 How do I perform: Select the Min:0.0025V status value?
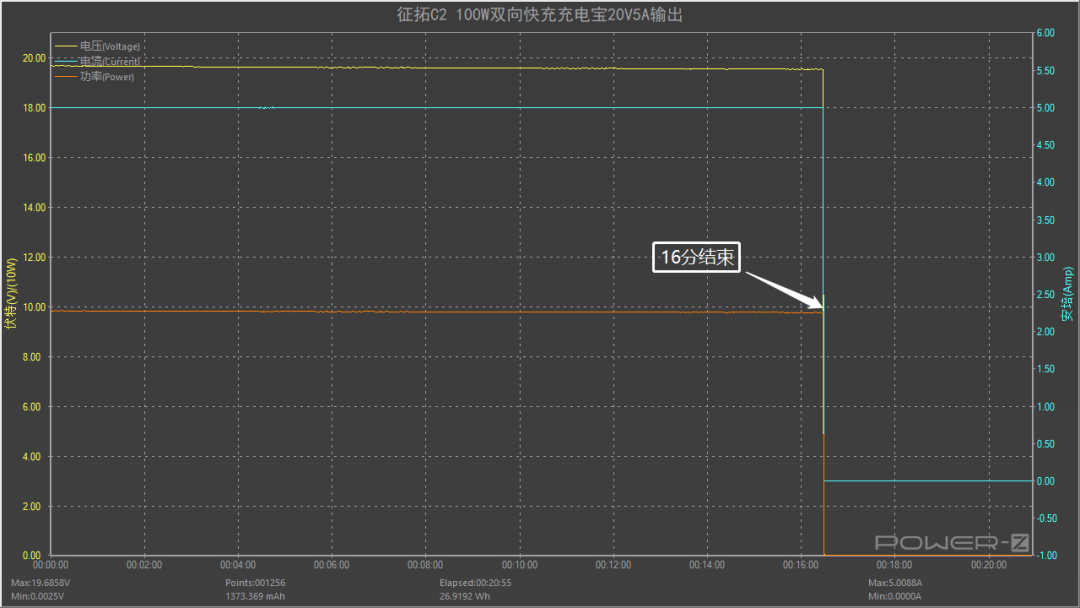pos(38,596)
